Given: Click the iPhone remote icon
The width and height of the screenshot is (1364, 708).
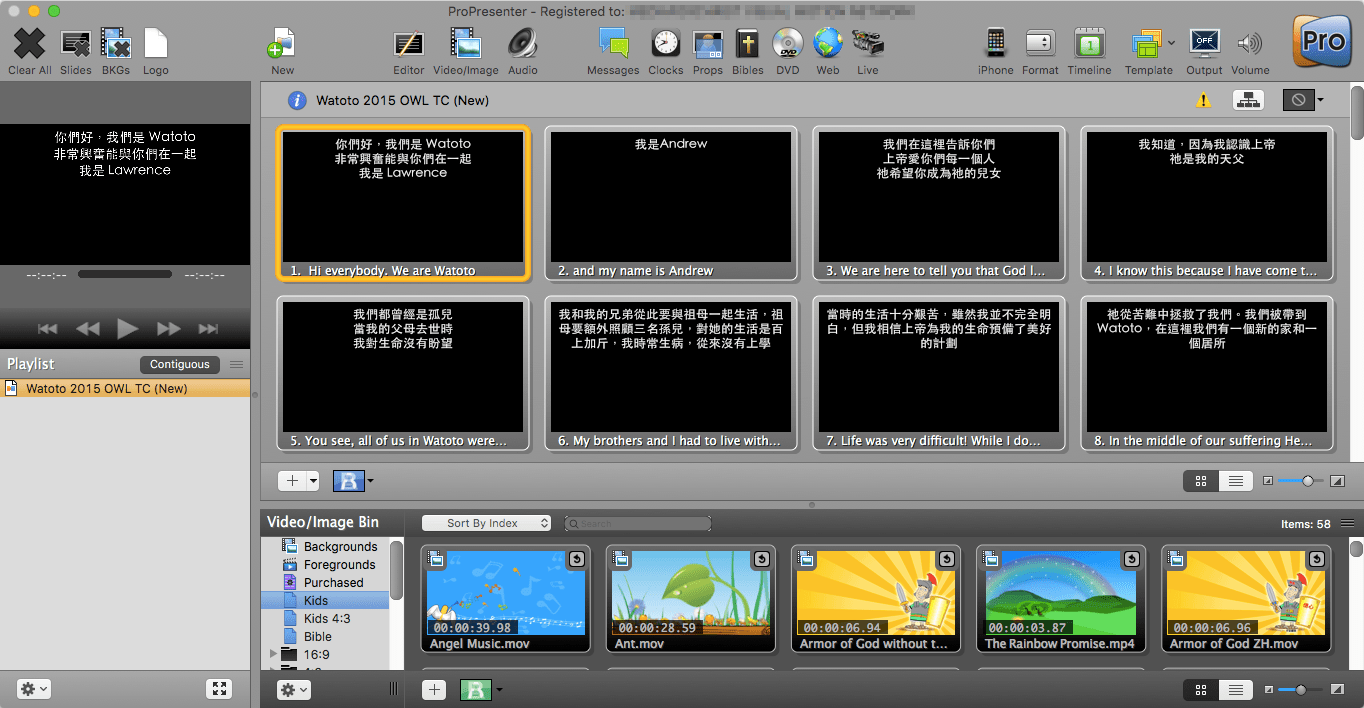Looking at the screenshot, I should (996, 44).
